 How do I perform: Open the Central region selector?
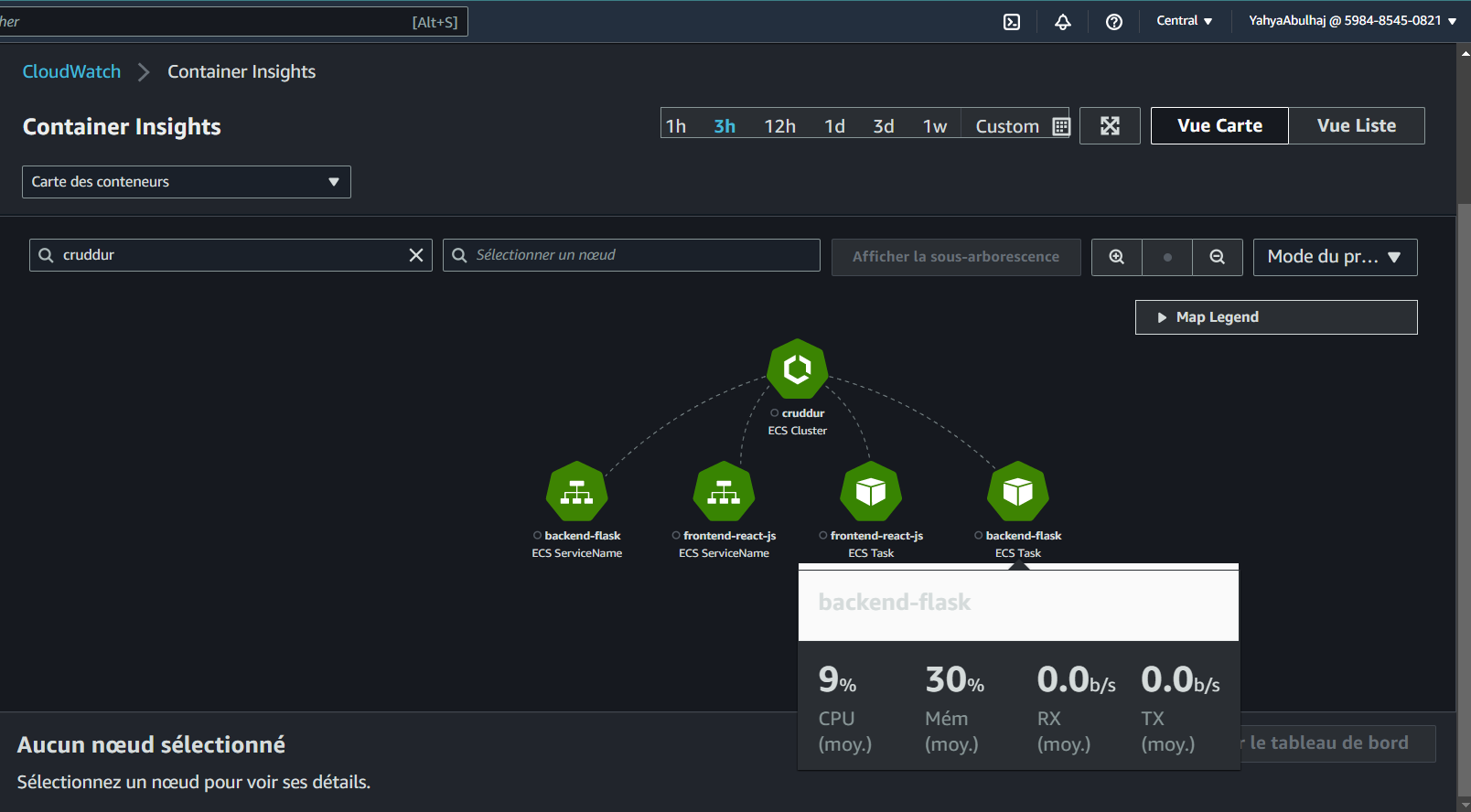pos(1185,21)
